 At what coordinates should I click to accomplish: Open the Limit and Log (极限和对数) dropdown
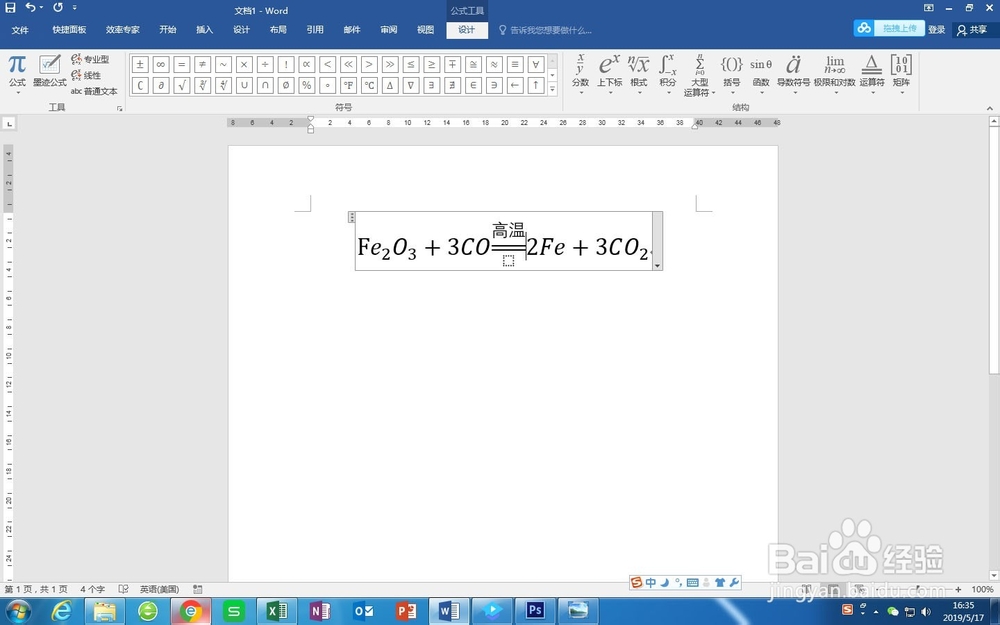click(835, 74)
